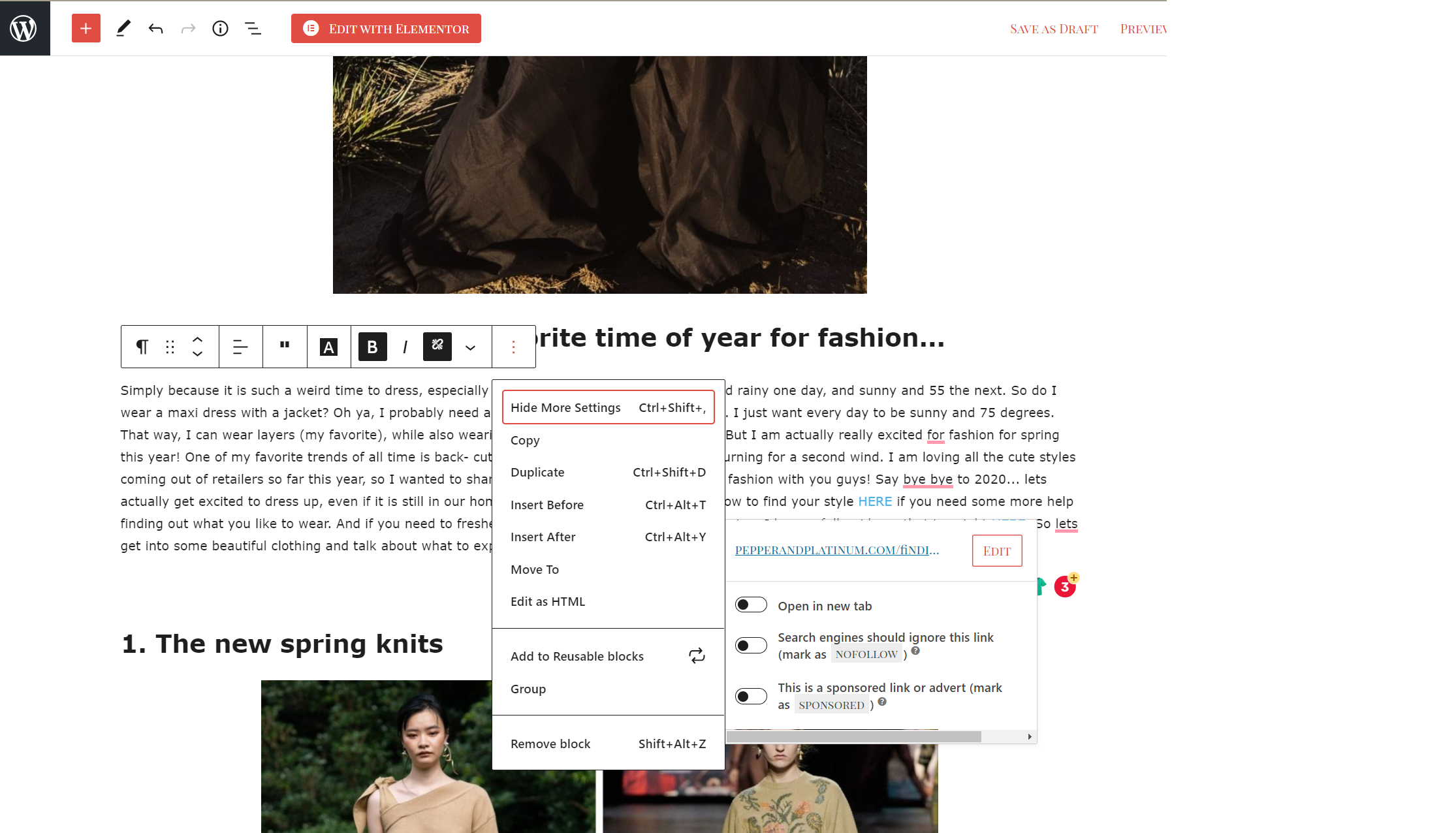This screenshot has height=833, width=1456.
Task: Change block type via paragraph icon
Action: click(x=142, y=347)
